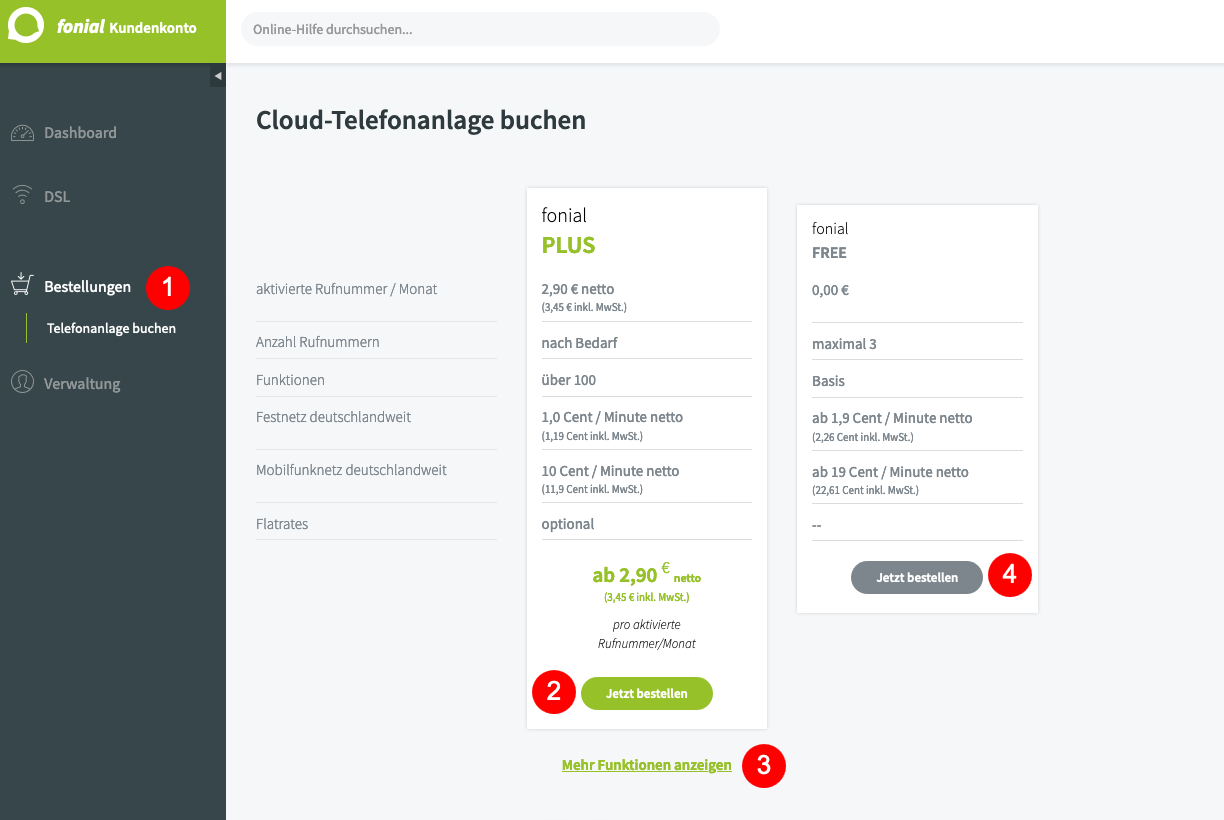Click the 'Festnetz deutschlandweit' row label
Screen dimensions: 1224x820
tap(333, 417)
